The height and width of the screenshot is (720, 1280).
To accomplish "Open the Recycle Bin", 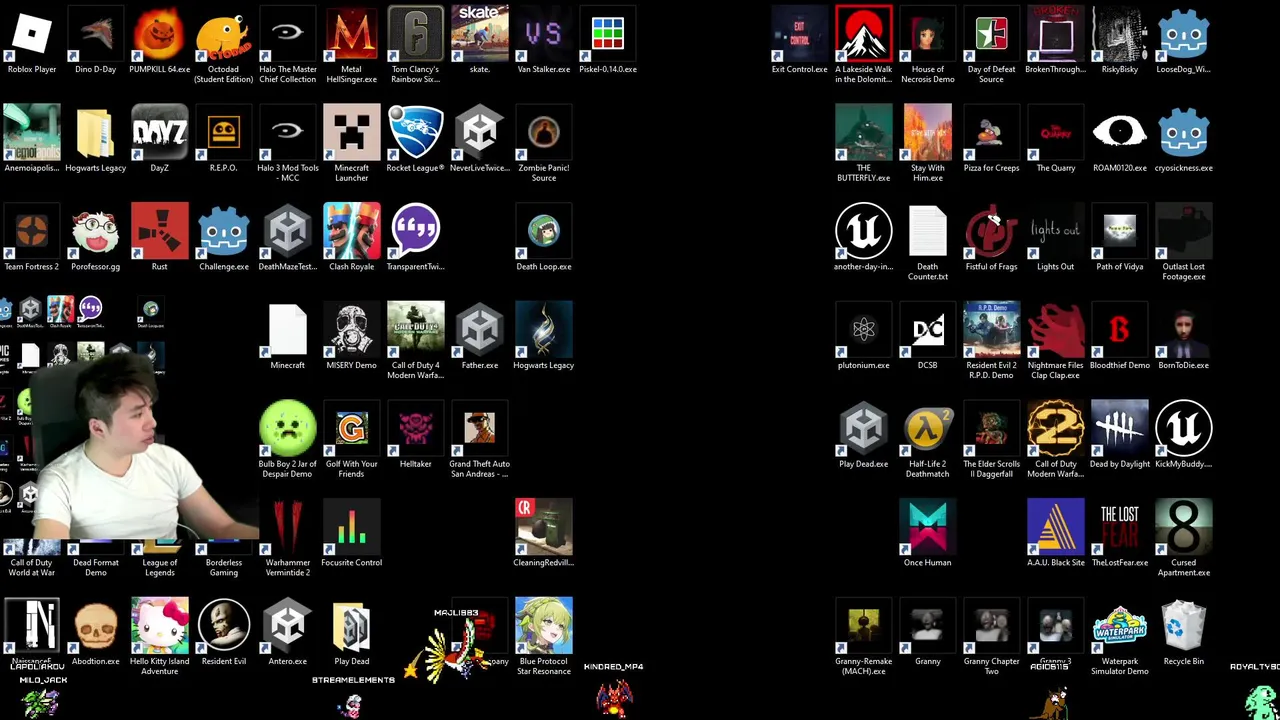I will pos(1184,625).
